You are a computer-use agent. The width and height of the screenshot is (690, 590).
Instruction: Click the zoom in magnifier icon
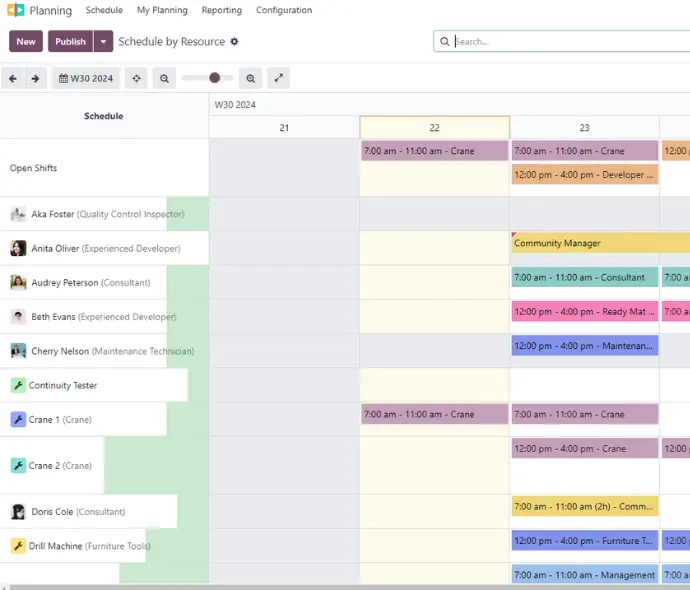coord(250,78)
